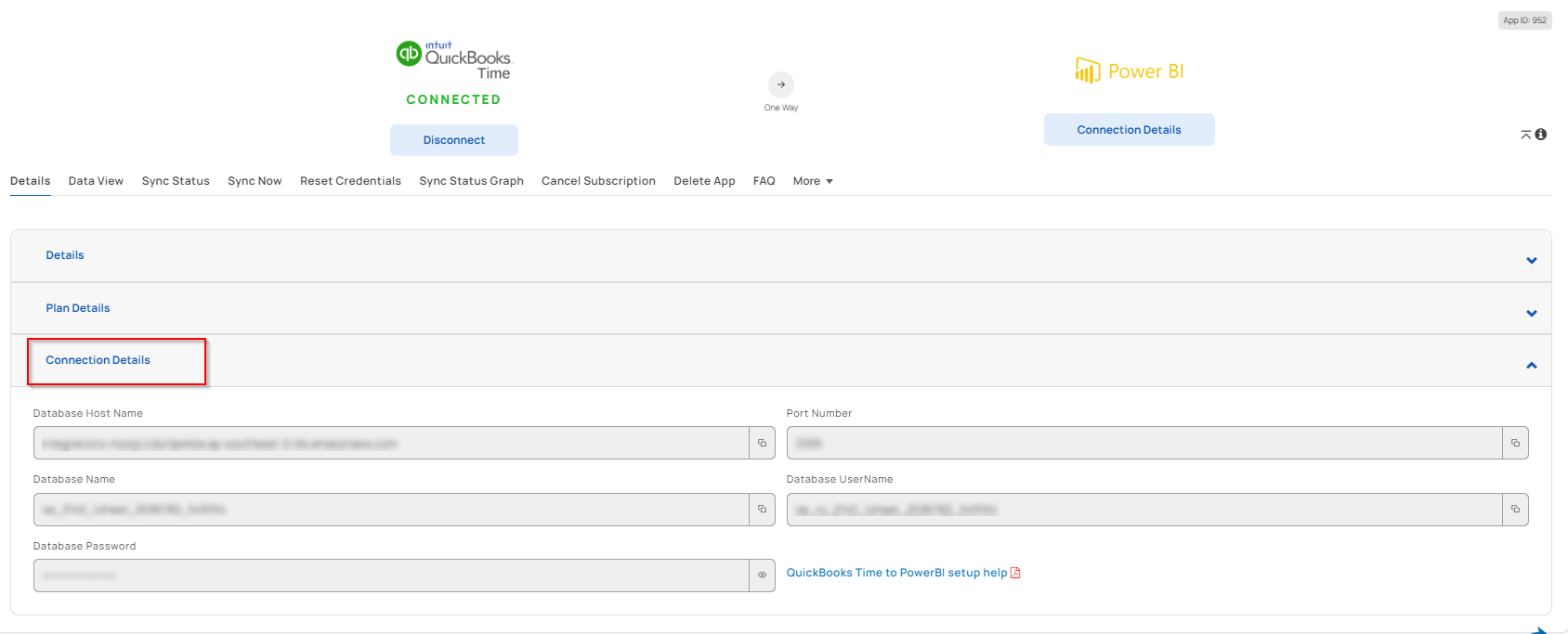This screenshot has height=634, width=1568.
Task: Click the Power BI logo
Action: 1130,71
